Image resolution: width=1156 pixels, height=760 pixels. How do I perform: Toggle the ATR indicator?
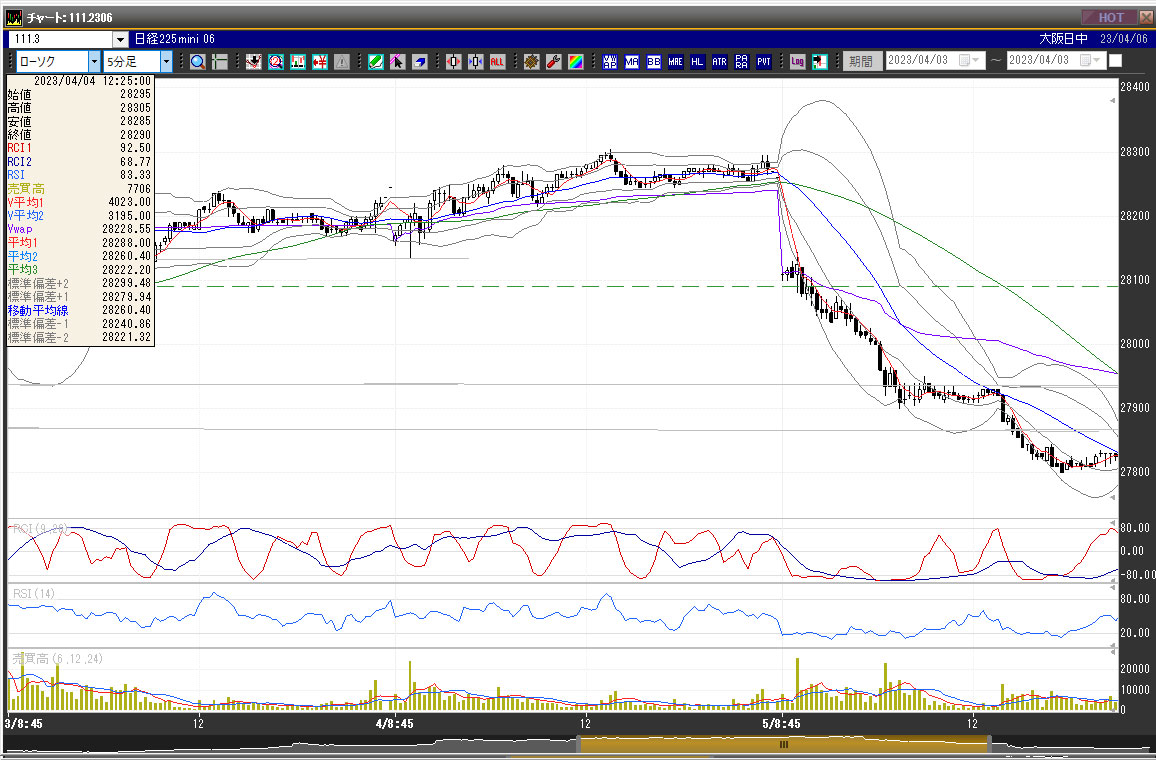(720, 62)
